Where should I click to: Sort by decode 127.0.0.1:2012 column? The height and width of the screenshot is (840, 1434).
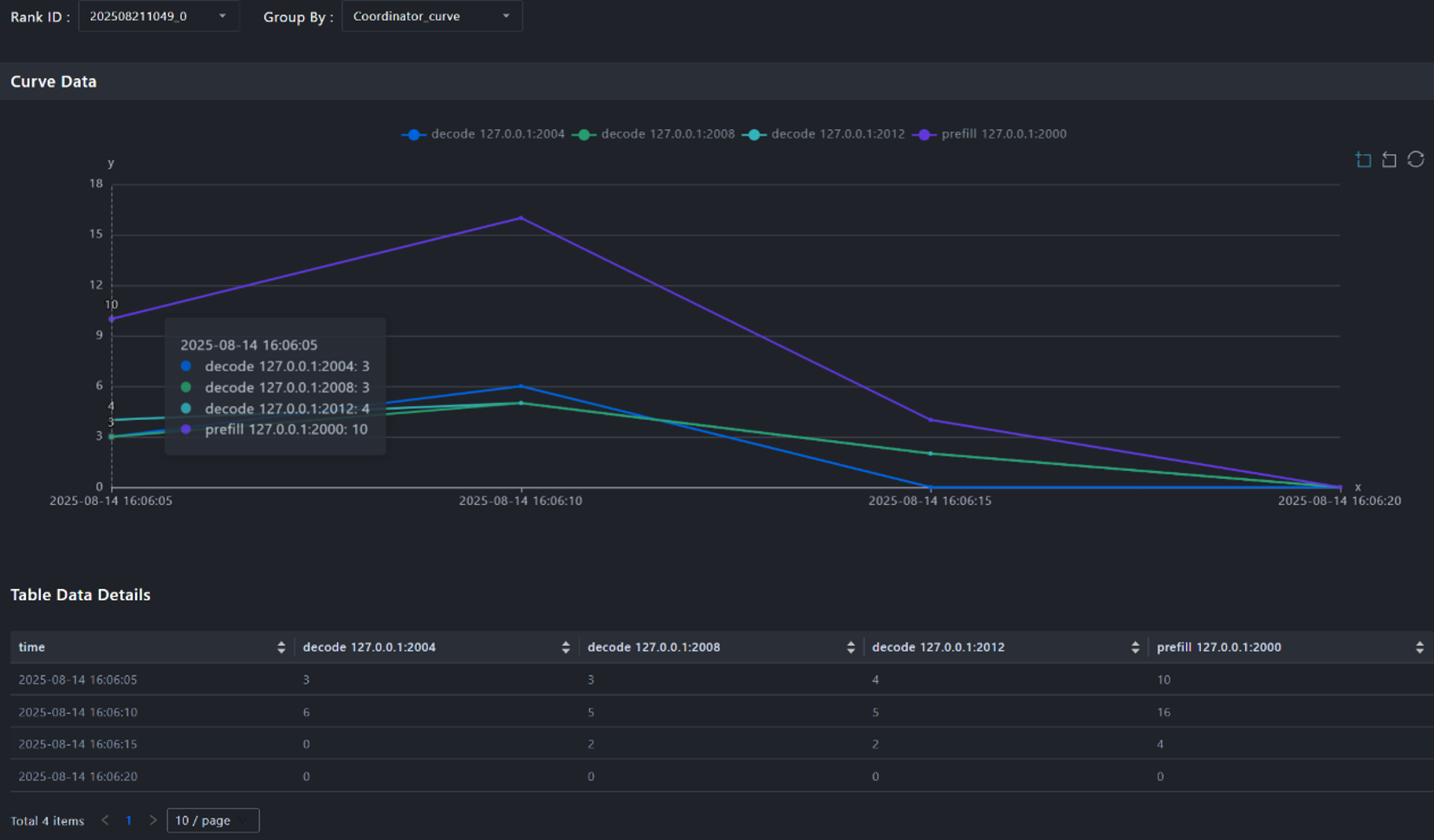pos(1134,648)
